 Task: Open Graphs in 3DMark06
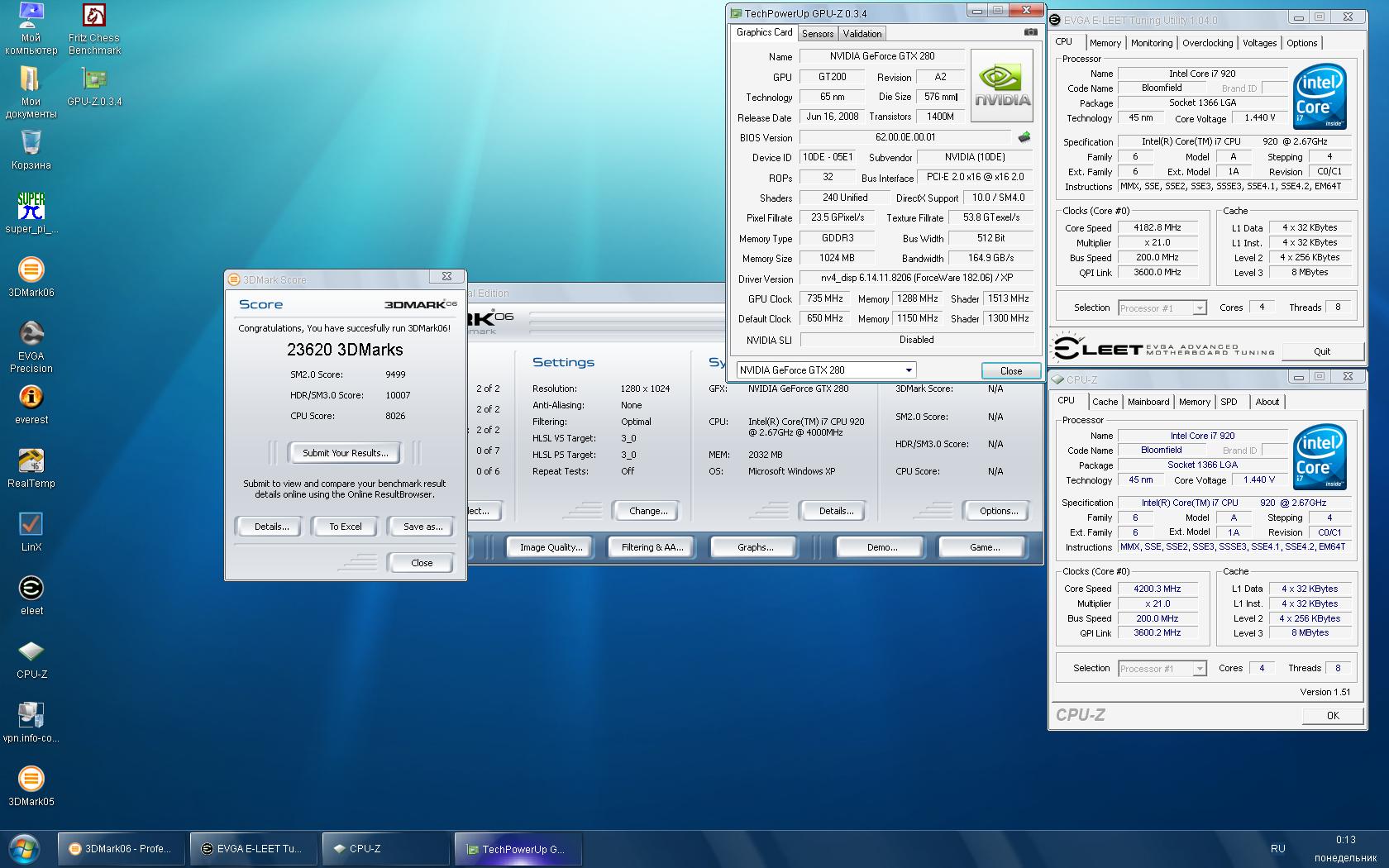pos(755,547)
